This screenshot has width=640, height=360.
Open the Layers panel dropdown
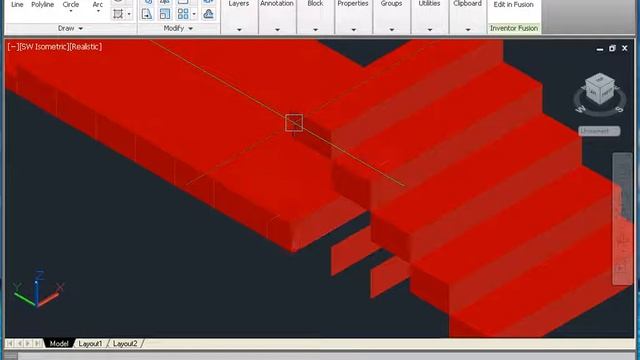pyautogui.click(x=239, y=29)
